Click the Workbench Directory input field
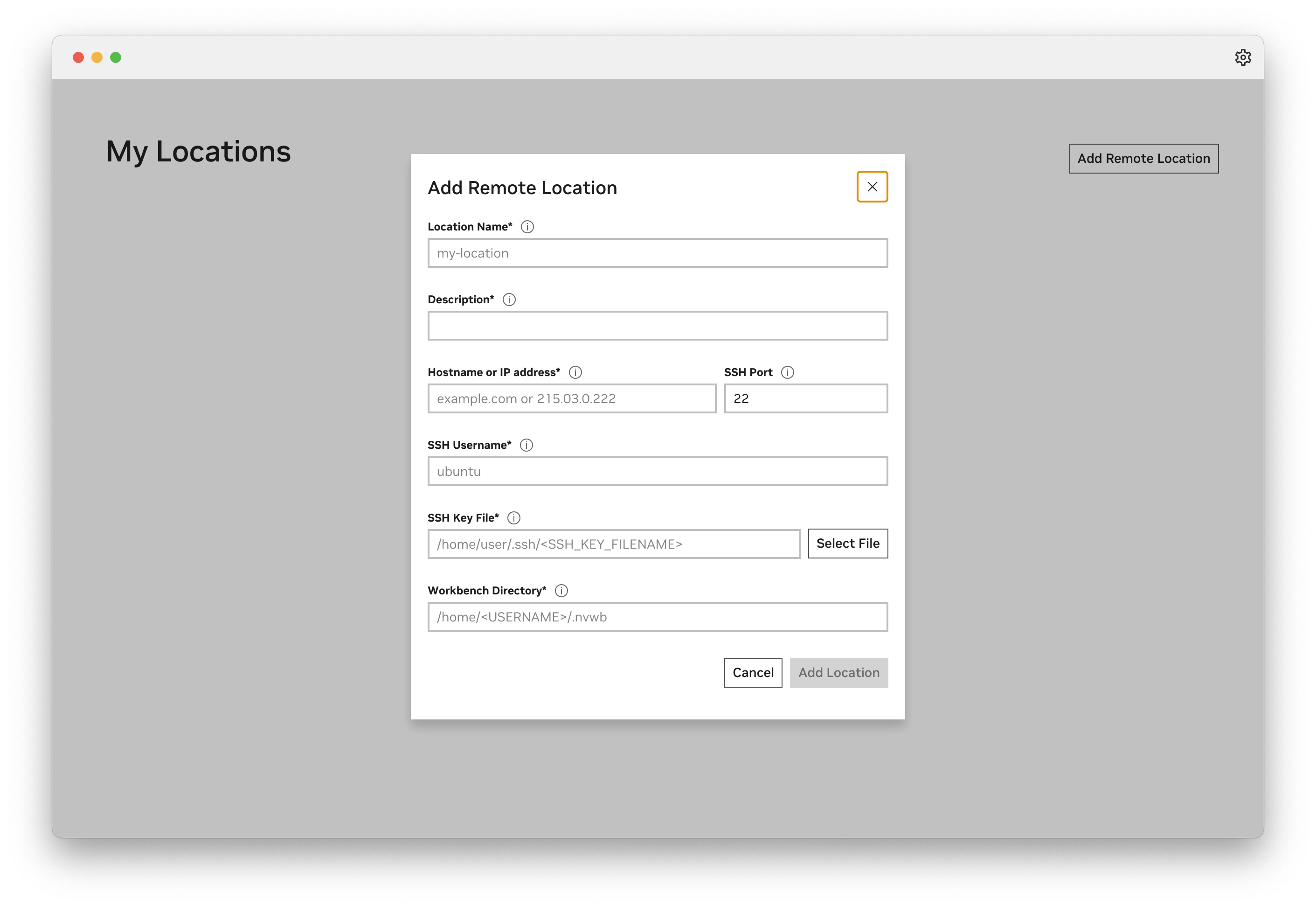Screen dimensions: 1316x907 [x=657, y=617]
